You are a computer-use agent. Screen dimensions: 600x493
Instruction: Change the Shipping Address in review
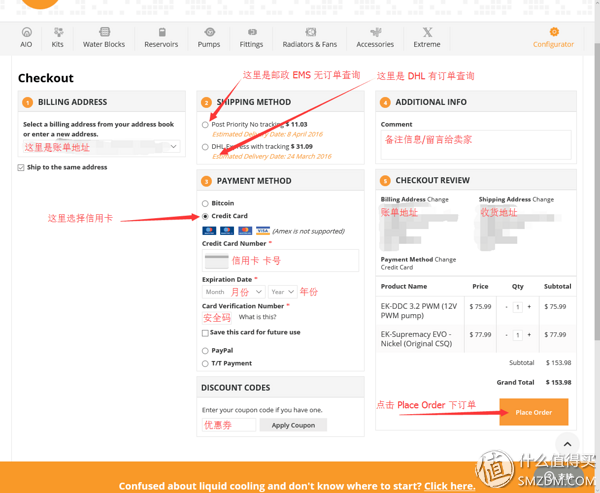pos(543,199)
